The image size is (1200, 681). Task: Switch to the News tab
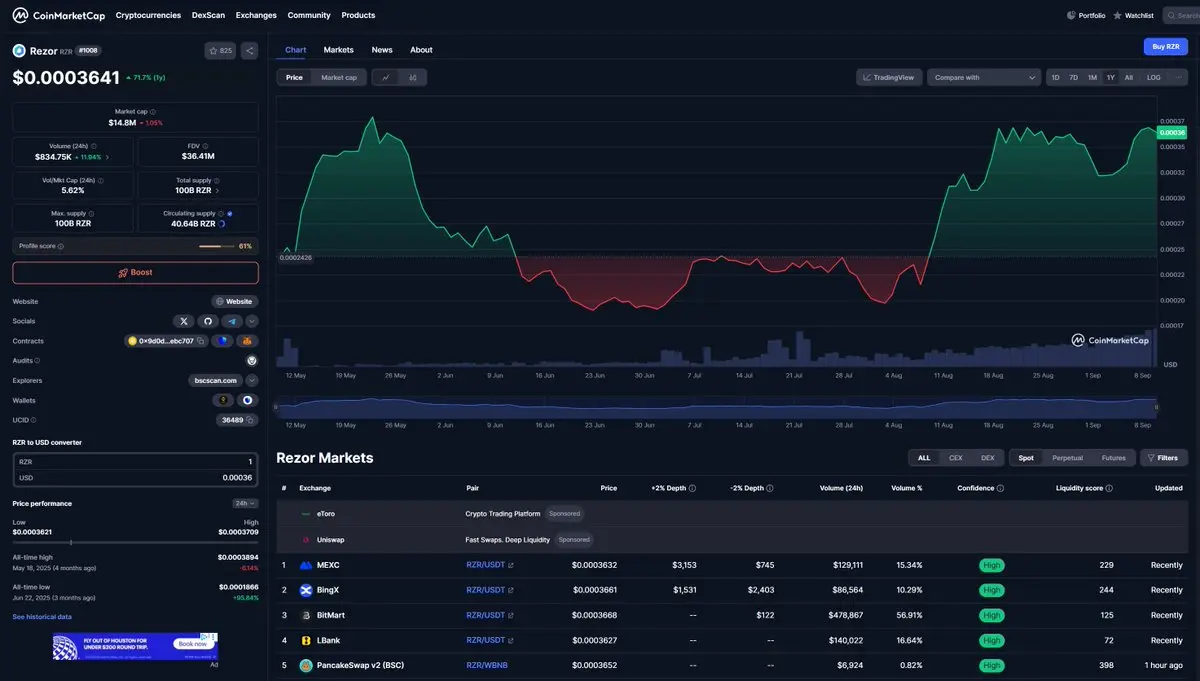point(382,49)
